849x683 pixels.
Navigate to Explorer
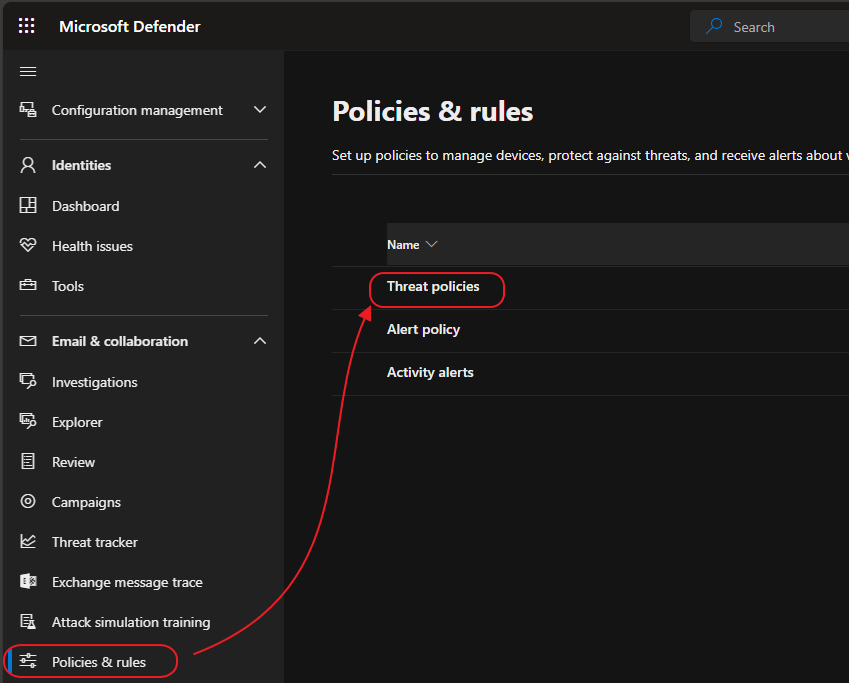[77, 422]
